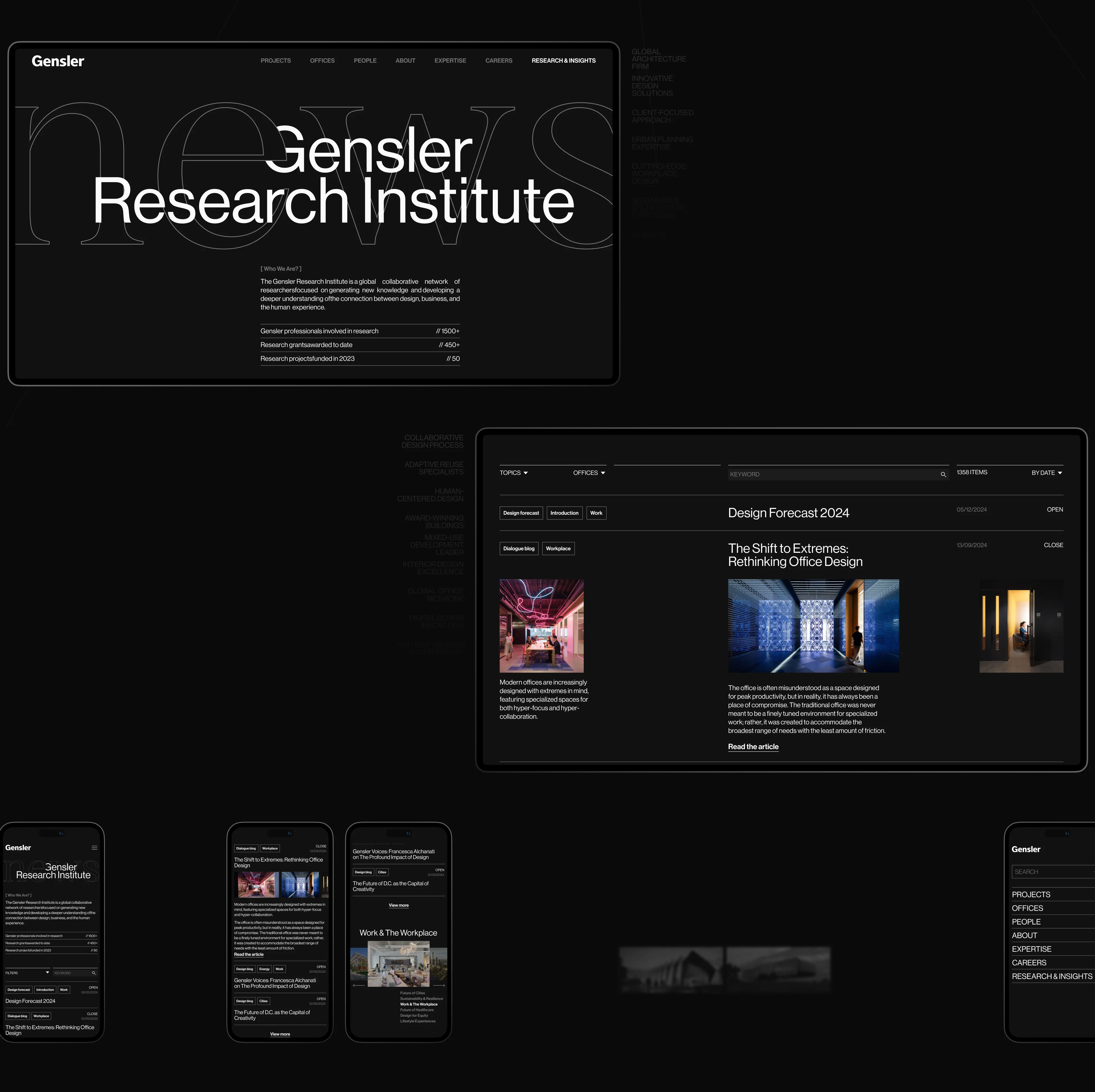Click the Gensler logo on the desktop header

58,61
